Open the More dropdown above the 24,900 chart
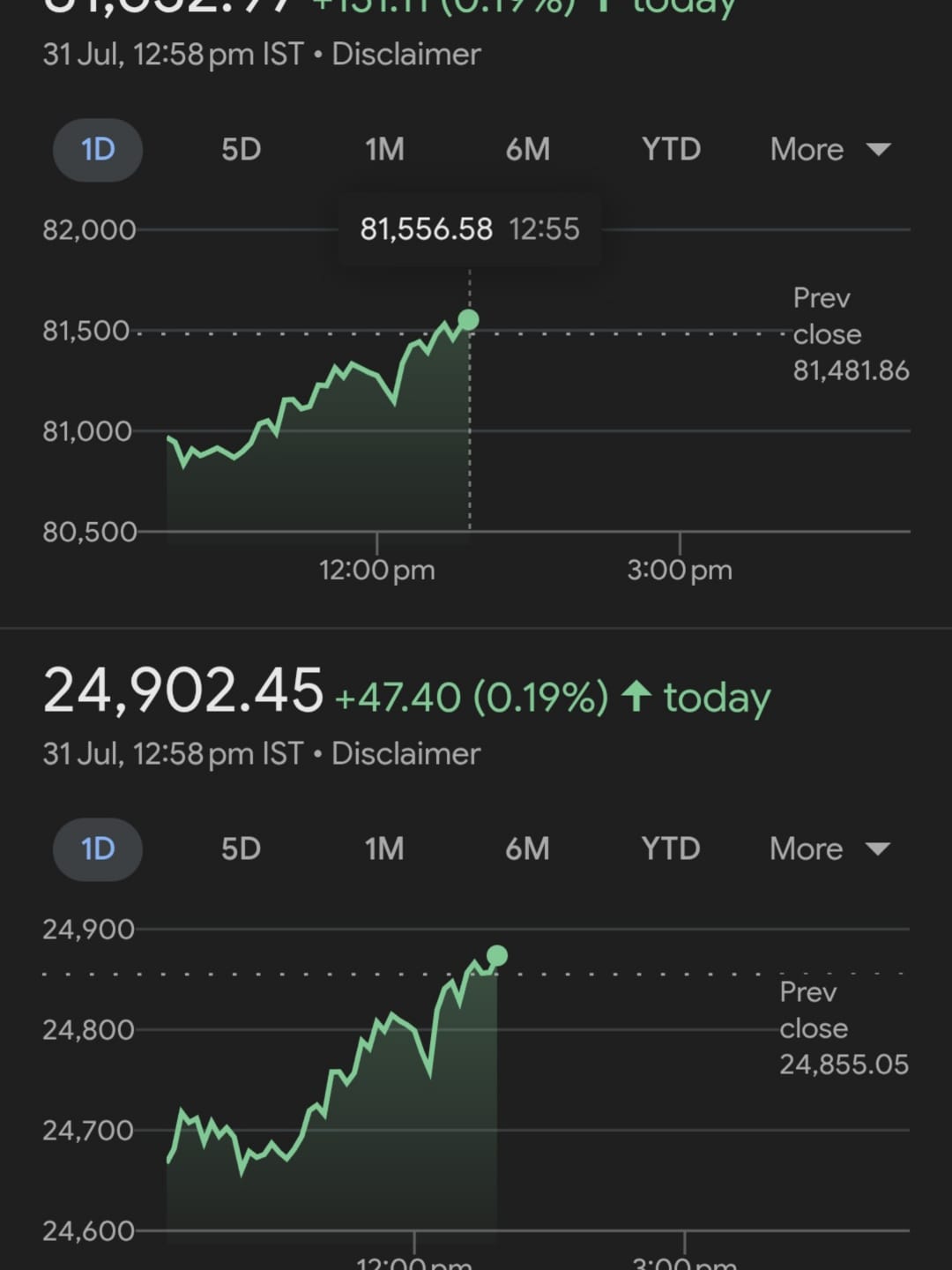952x1270 pixels. [829, 848]
